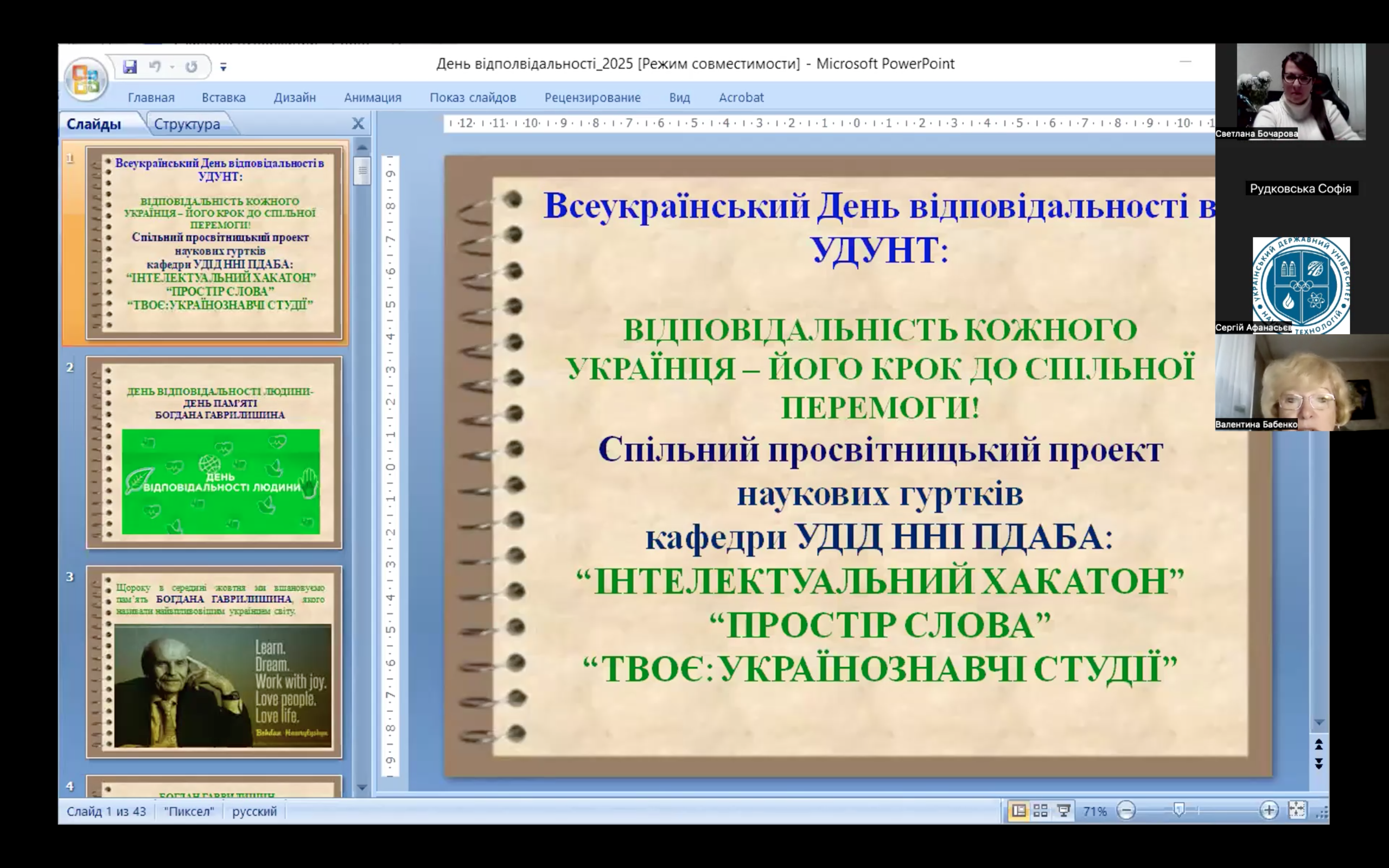Screen dimensions: 1389x868
Task: Switch to the Структура pane tab
Action: pyautogui.click(x=187, y=124)
